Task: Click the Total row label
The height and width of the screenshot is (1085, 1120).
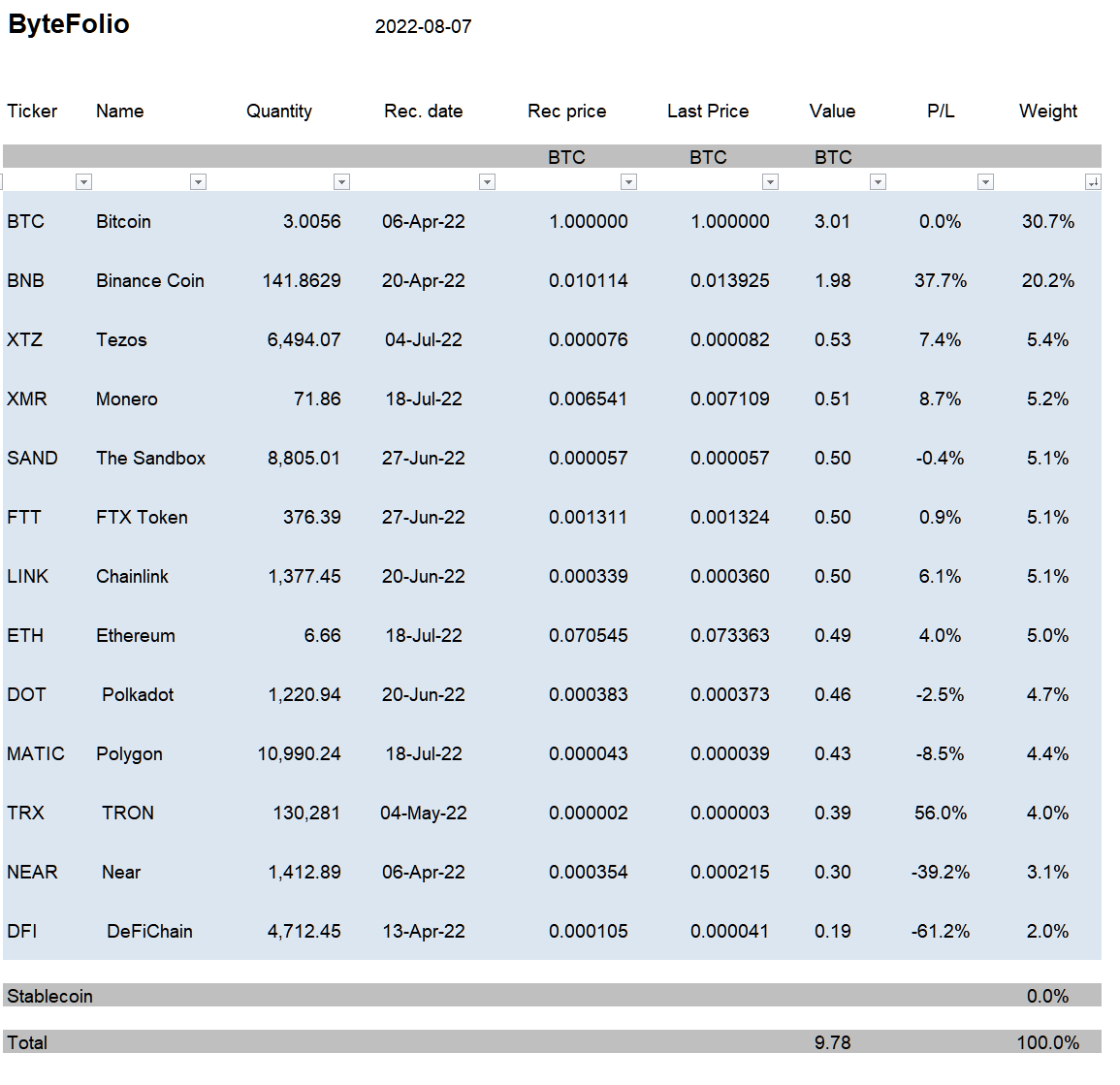Action: pos(27,1043)
